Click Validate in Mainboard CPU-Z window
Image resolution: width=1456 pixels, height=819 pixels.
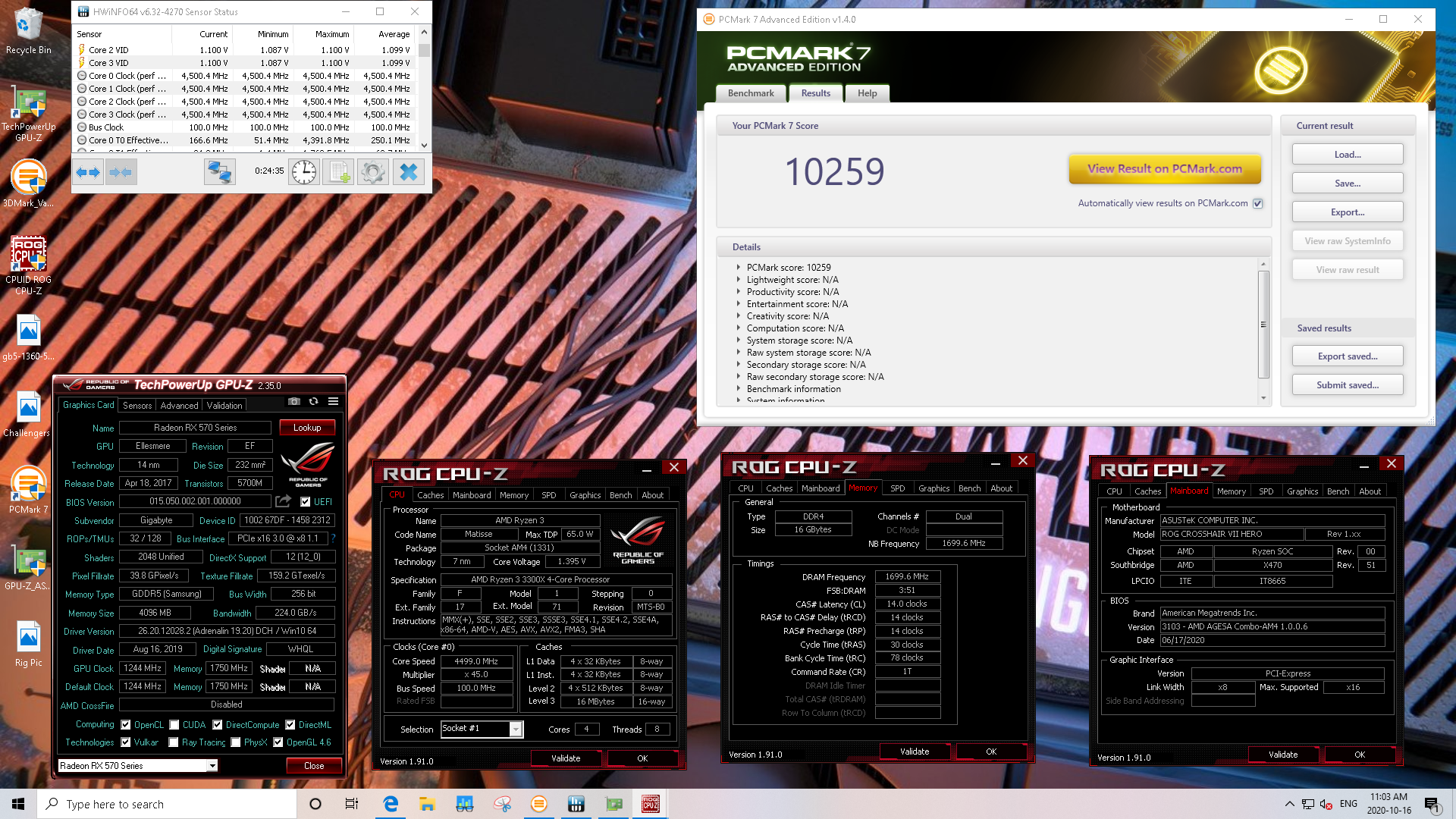click(x=1283, y=755)
